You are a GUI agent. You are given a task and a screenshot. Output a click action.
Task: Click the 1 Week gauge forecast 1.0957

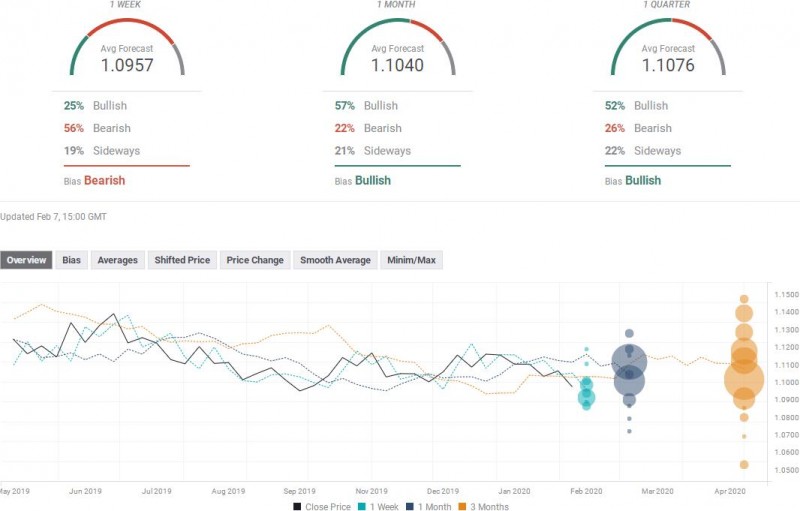(x=127, y=65)
